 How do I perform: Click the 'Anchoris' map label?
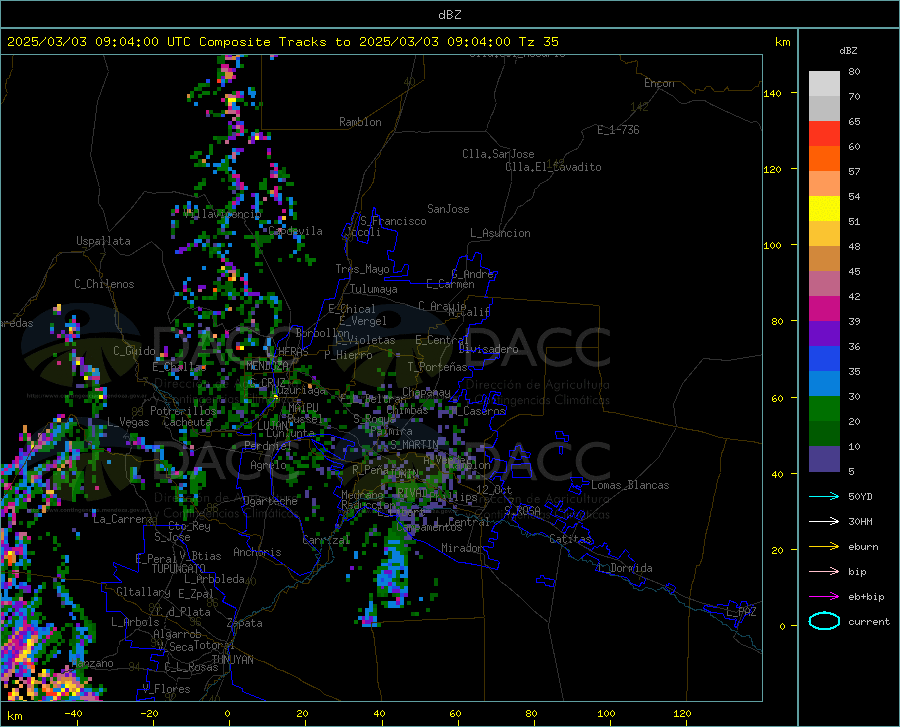tap(257, 552)
